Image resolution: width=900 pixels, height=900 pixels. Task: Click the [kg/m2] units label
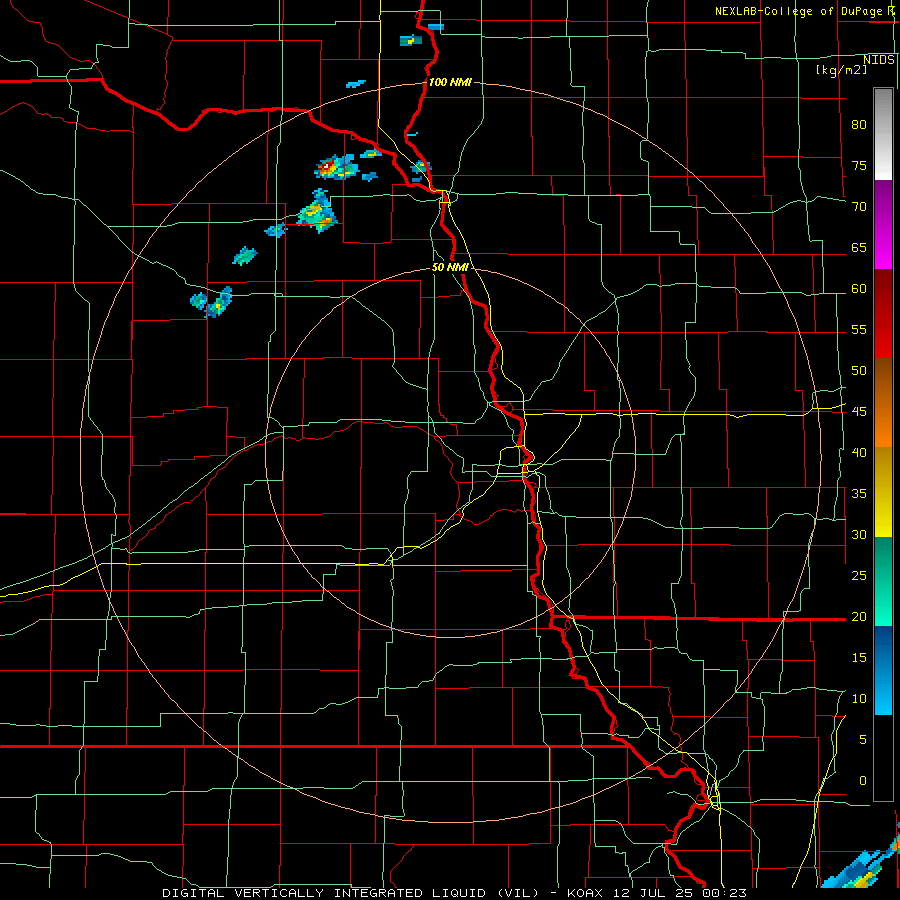tap(841, 70)
